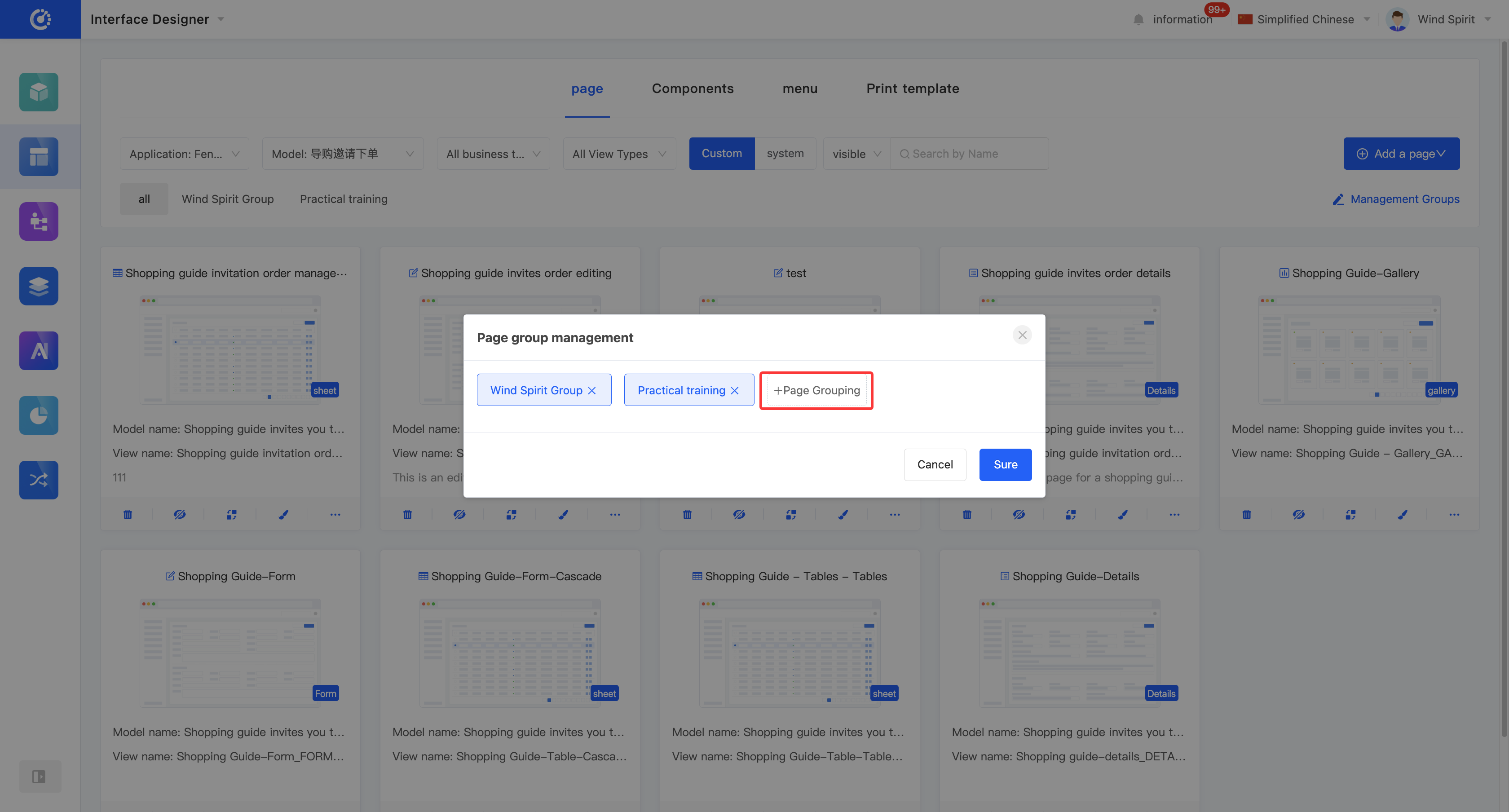Screen dimensions: 1509x812
Task: Remove the Practical training tag
Action: [x=735, y=390]
